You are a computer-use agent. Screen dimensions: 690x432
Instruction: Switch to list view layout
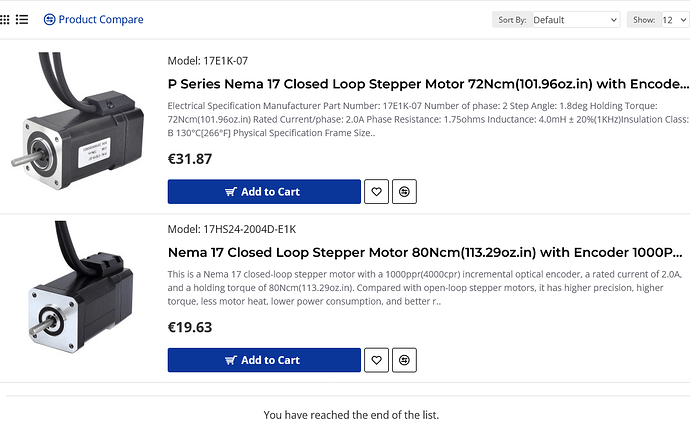coord(22,19)
